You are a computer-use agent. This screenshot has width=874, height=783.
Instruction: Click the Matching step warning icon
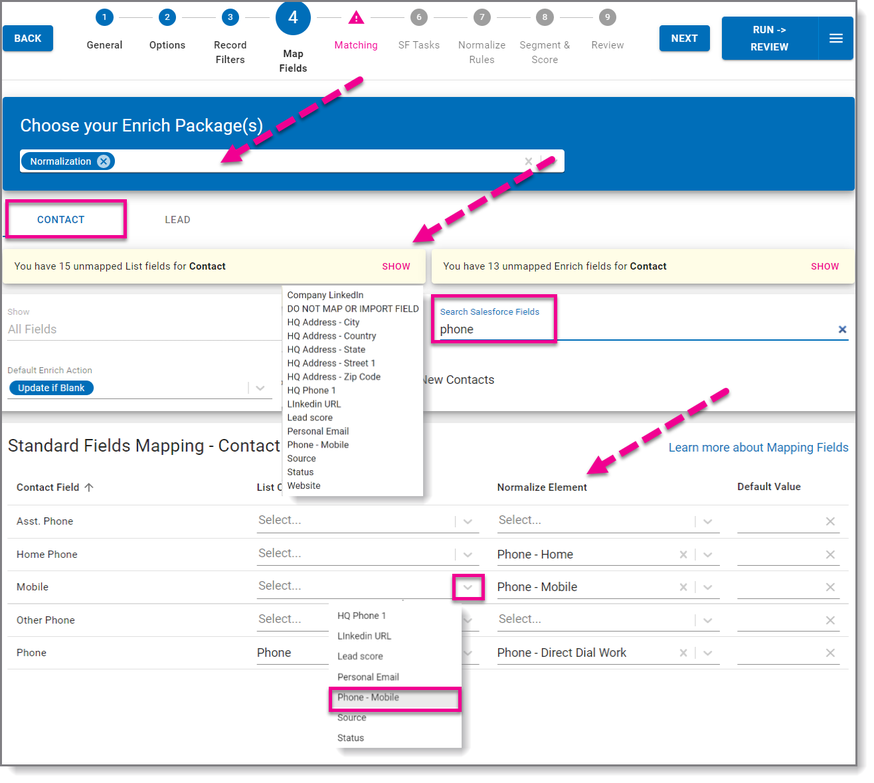(x=356, y=17)
